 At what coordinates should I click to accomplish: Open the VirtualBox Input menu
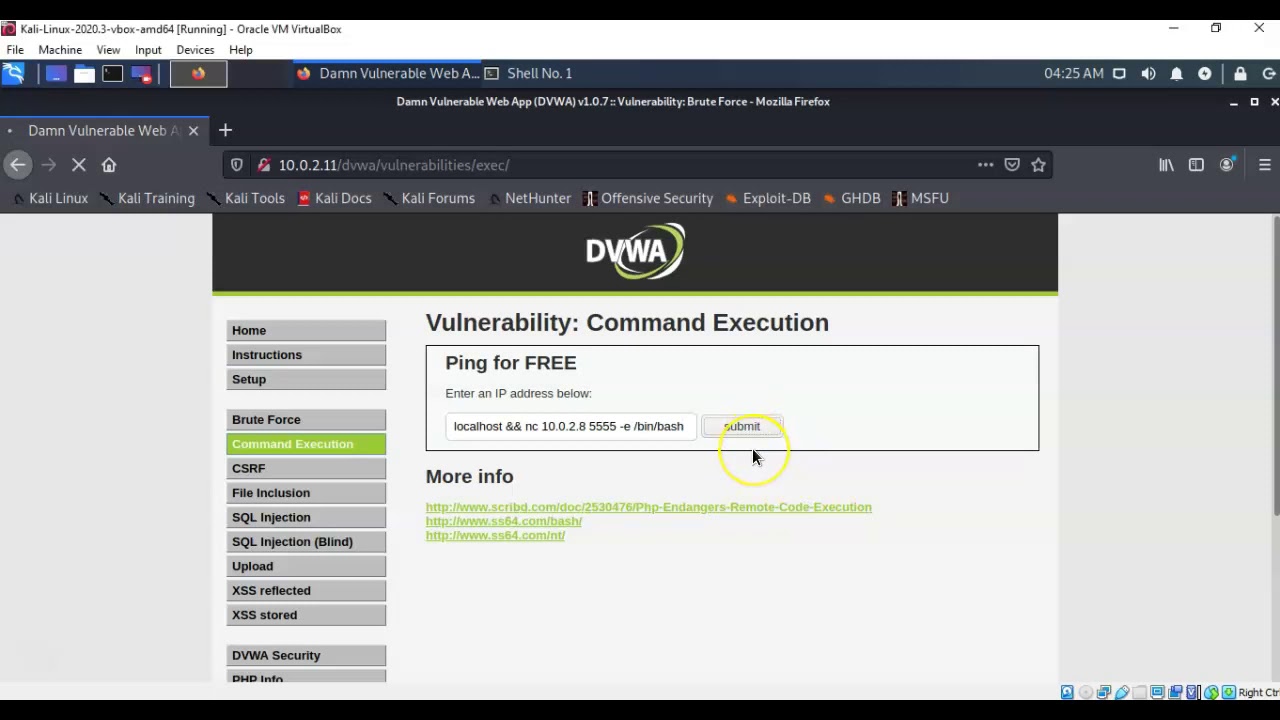click(x=148, y=50)
